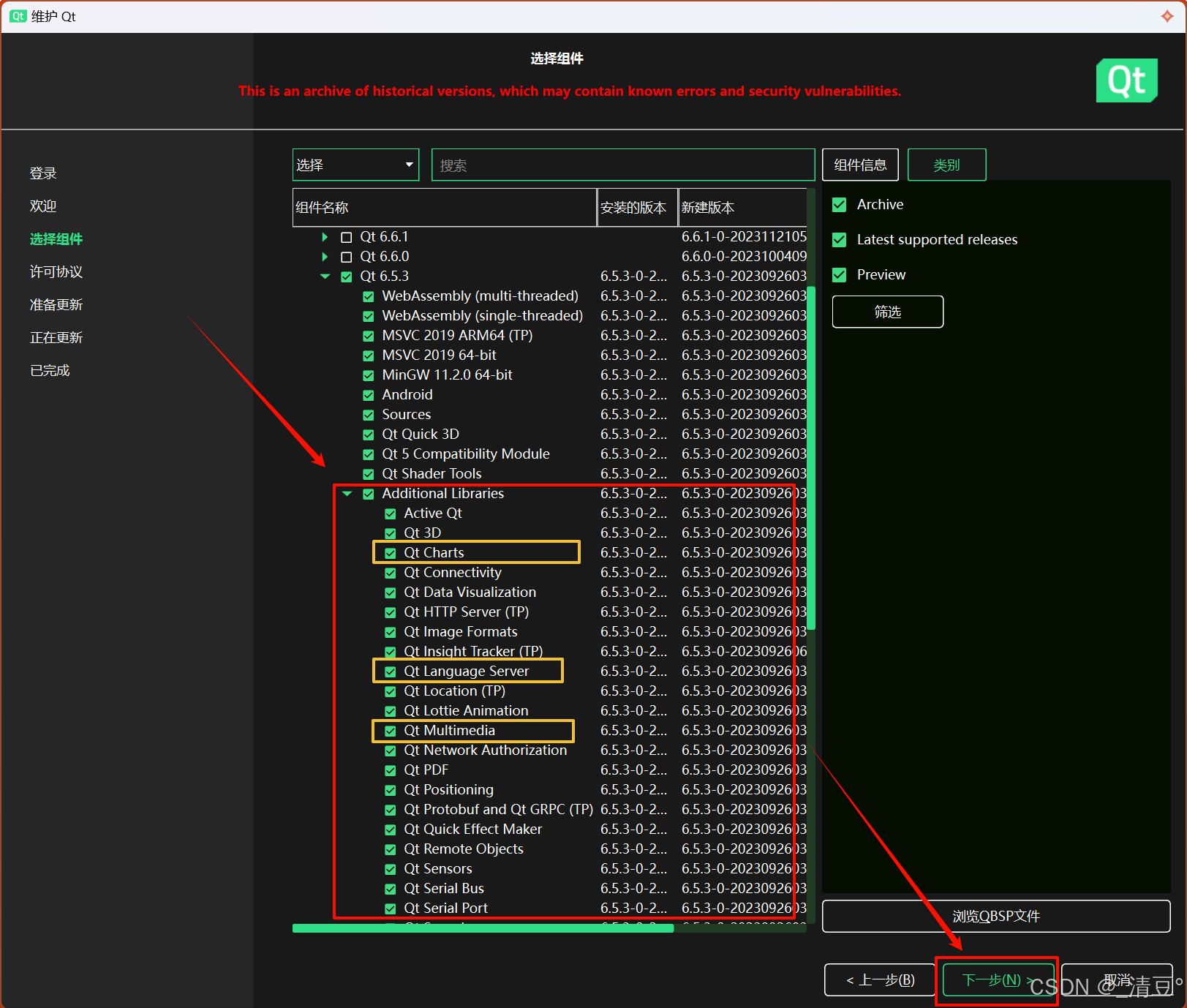Click the 组件名称 column header
The height and width of the screenshot is (1008, 1187).
pyautogui.click(x=445, y=208)
